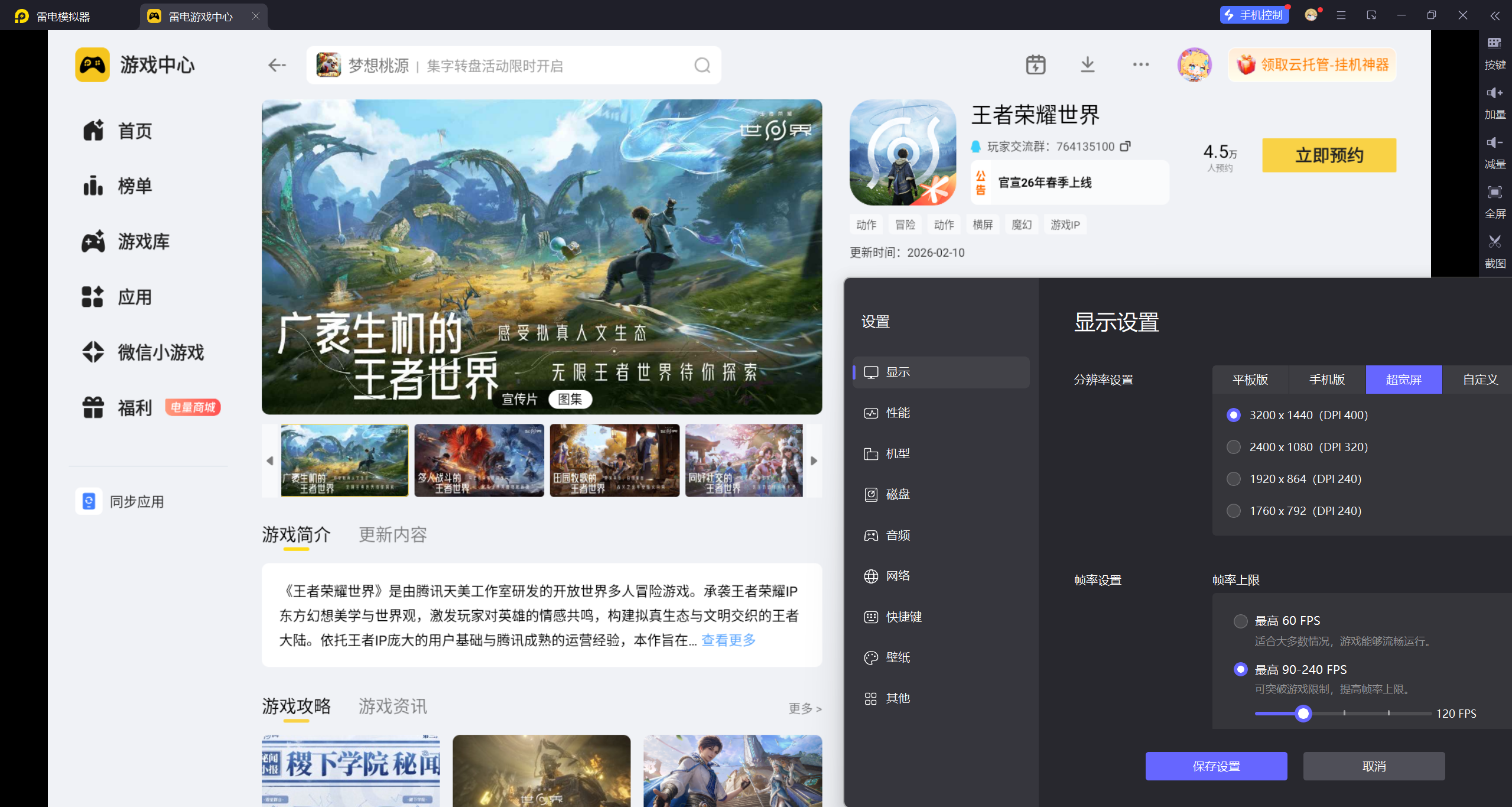The height and width of the screenshot is (807, 1512).
Task: Switch to 平板版 resolution tab
Action: tap(1250, 380)
